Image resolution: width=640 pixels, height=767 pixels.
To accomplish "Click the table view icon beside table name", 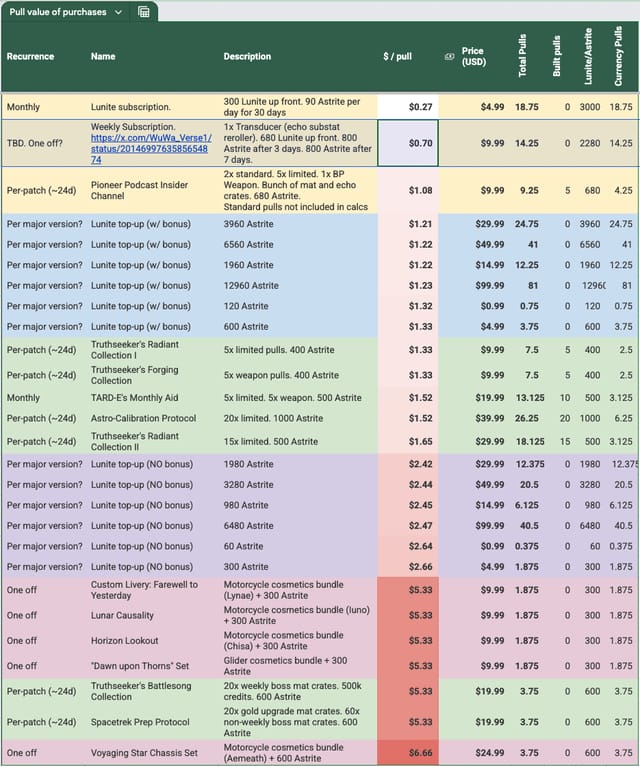I will pyautogui.click(x=143, y=12).
